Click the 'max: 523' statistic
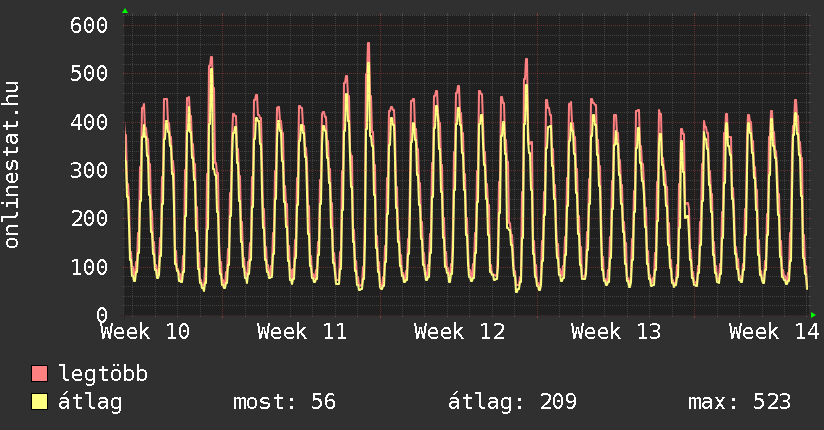The image size is (824, 430). pyautogui.click(x=739, y=402)
